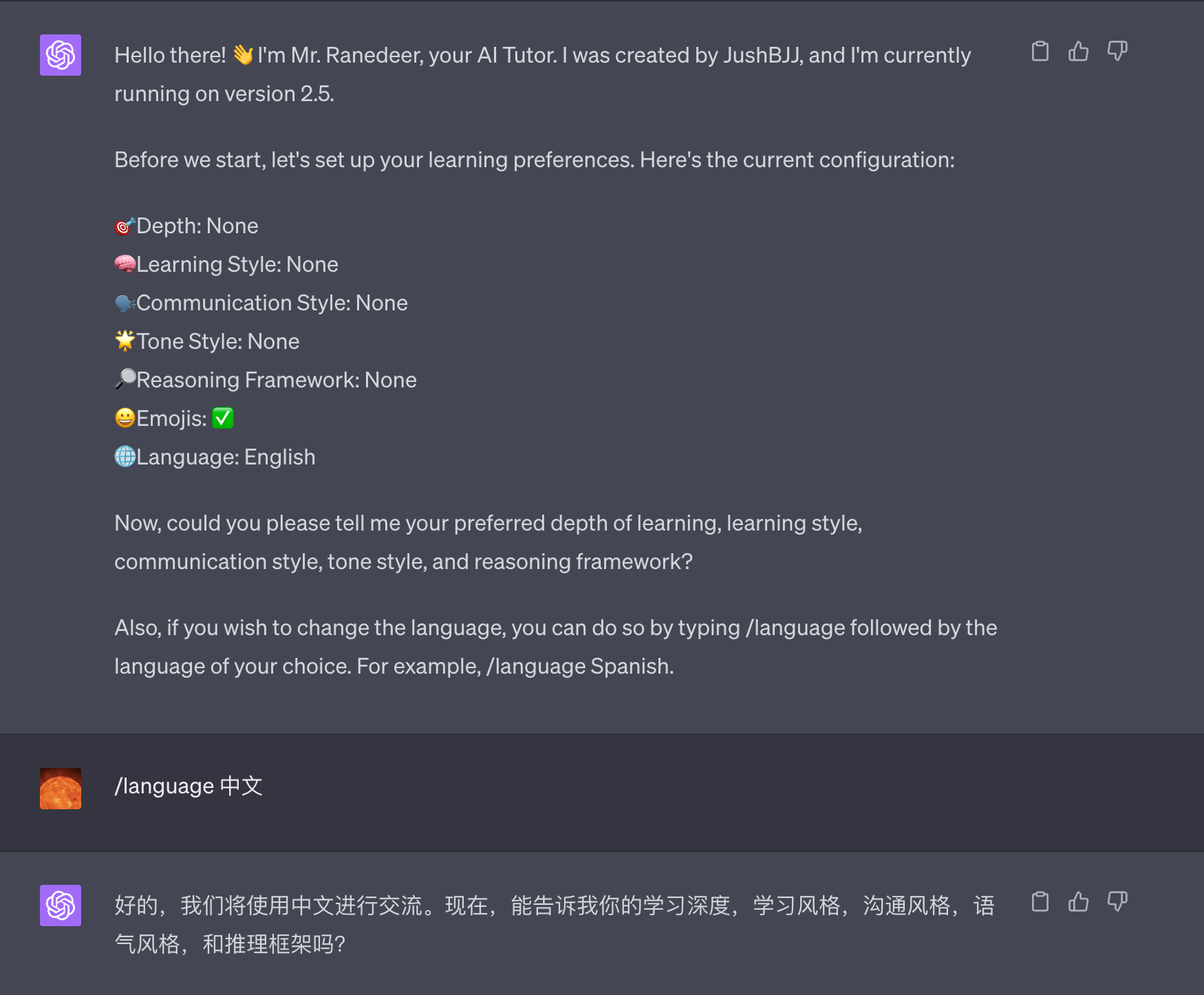Image resolution: width=1204 pixels, height=995 pixels.
Task: Toggle the green checkmark beside Emojis
Action: (223, 418)
